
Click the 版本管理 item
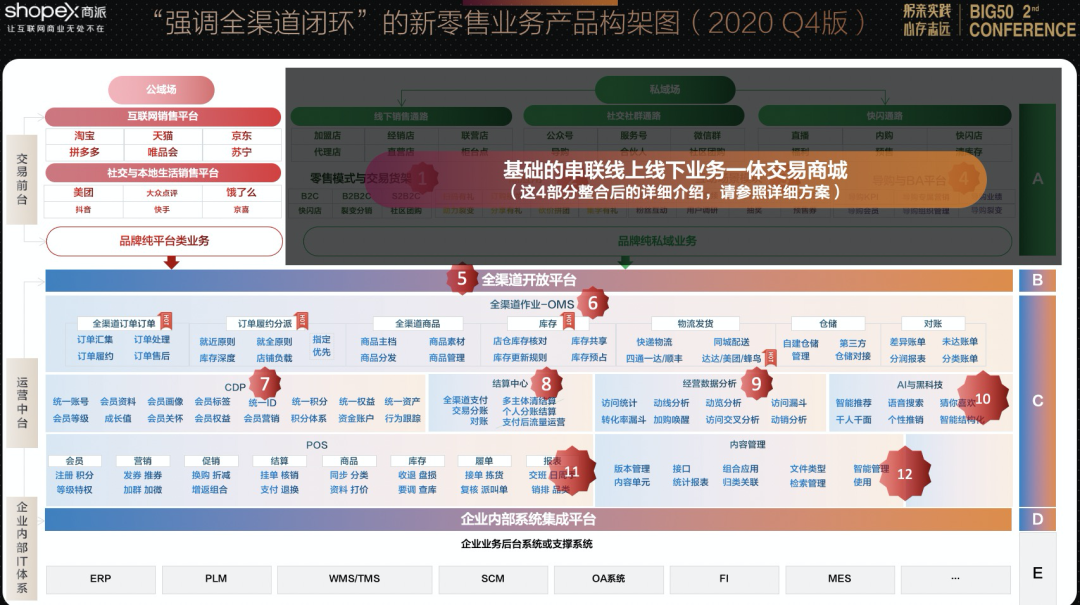pyautogui.click(x=632, y=469)
